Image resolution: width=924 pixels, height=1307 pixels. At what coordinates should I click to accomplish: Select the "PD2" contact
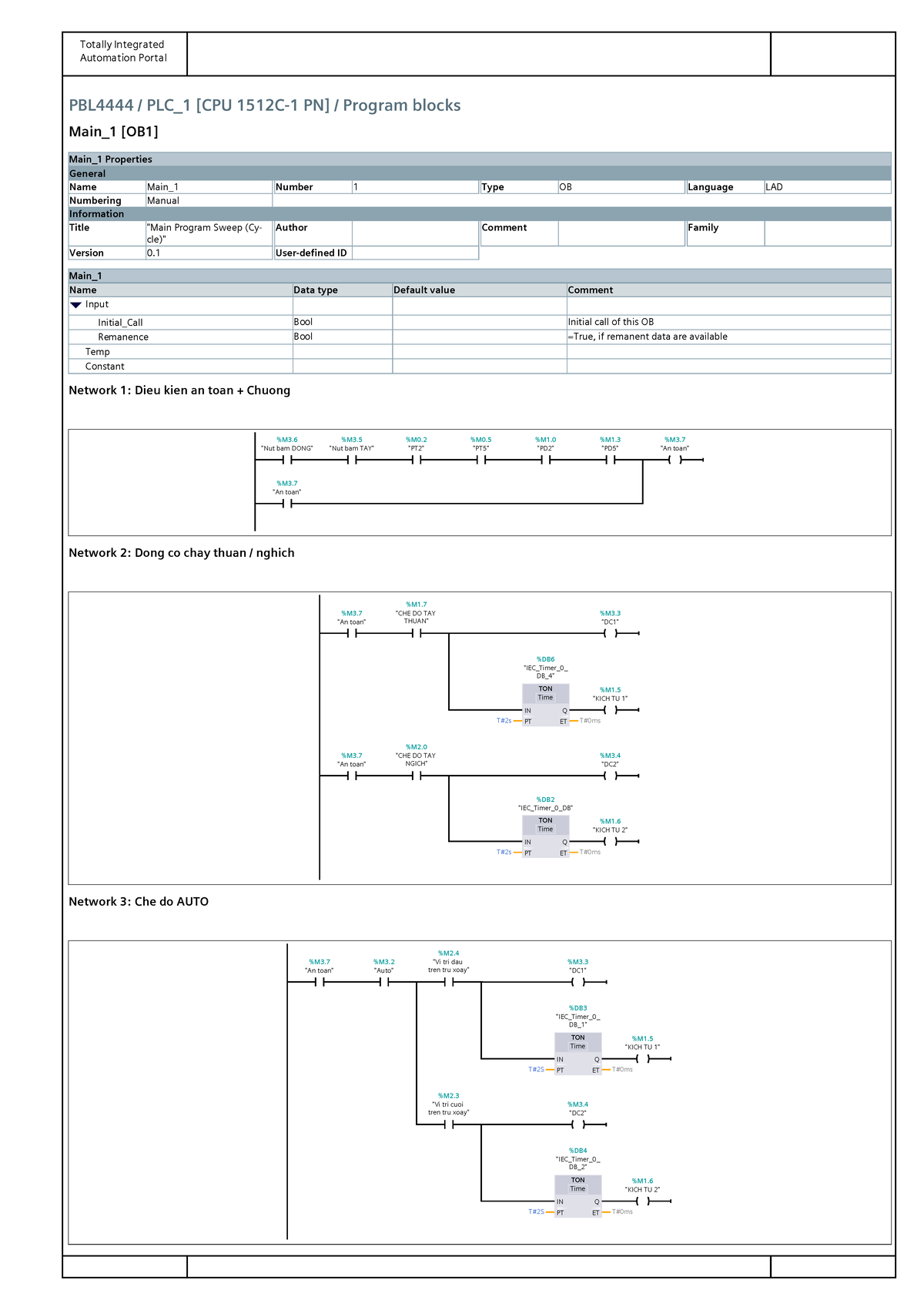click(546, 460)
